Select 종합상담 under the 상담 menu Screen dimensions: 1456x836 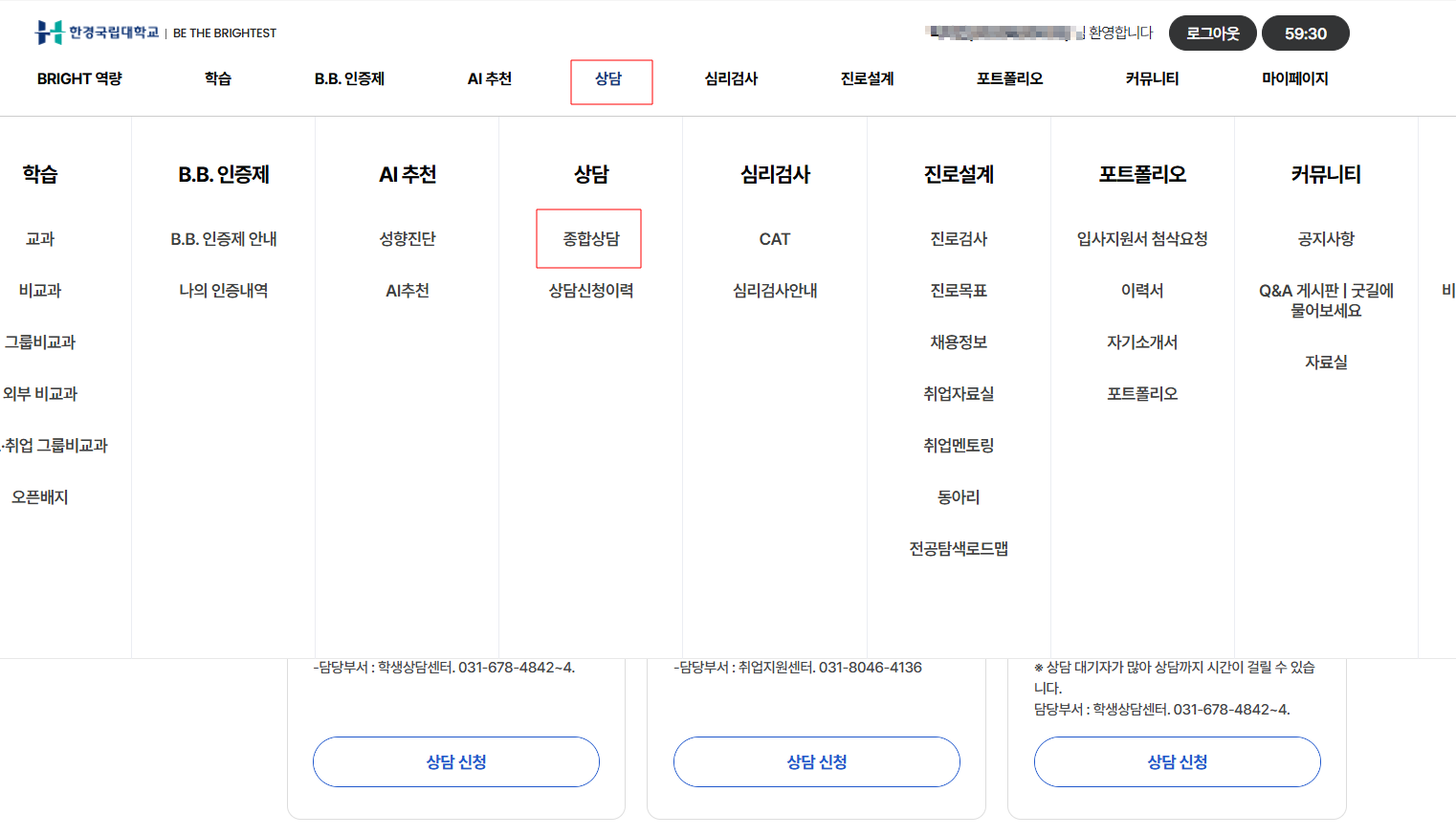point(590,239)
